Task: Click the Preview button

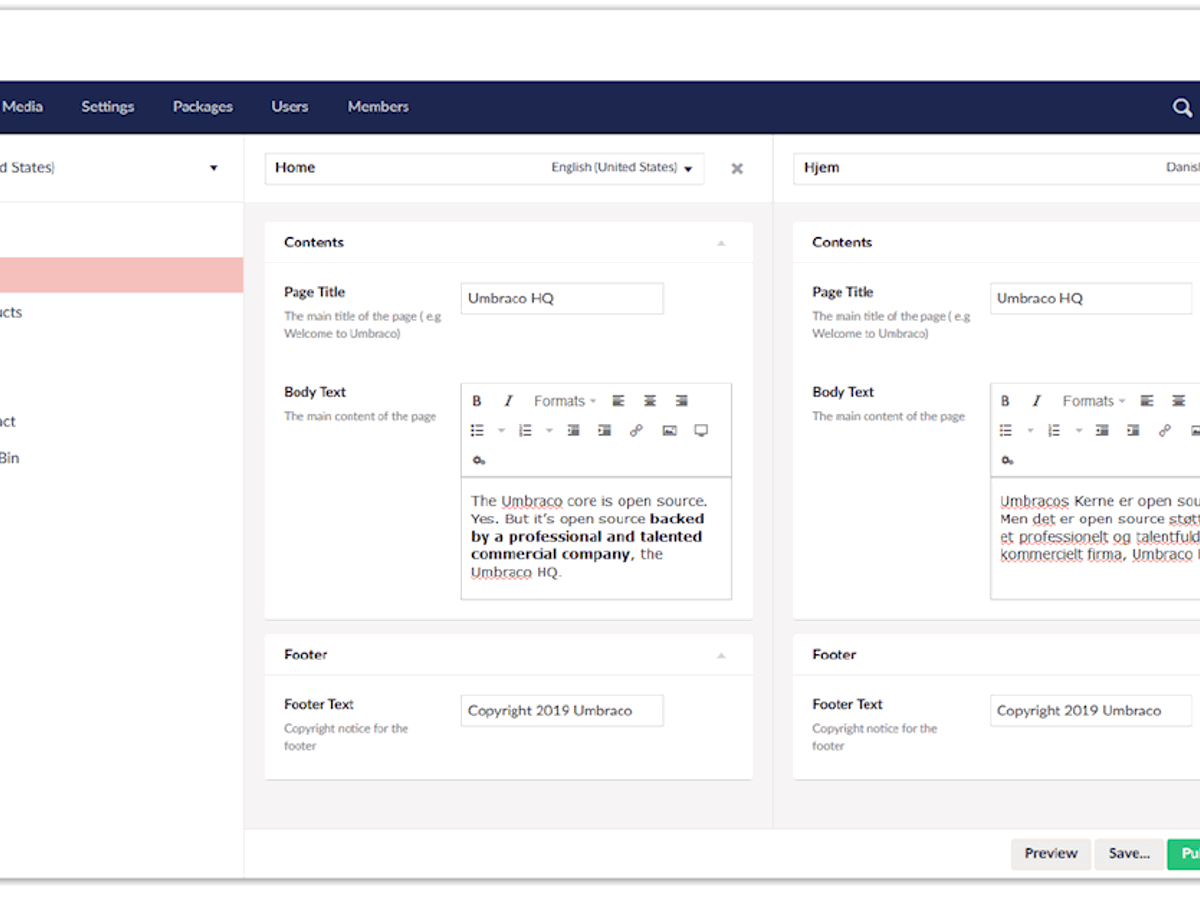Action: [x=1051, y=854]
